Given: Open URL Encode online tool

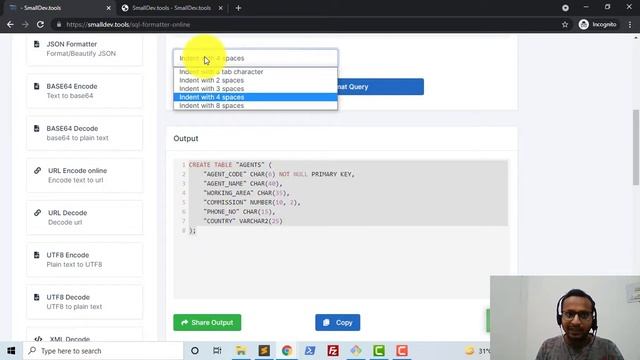Looking at the screenshot, I should pyautogui.click(x=84, y=175).
